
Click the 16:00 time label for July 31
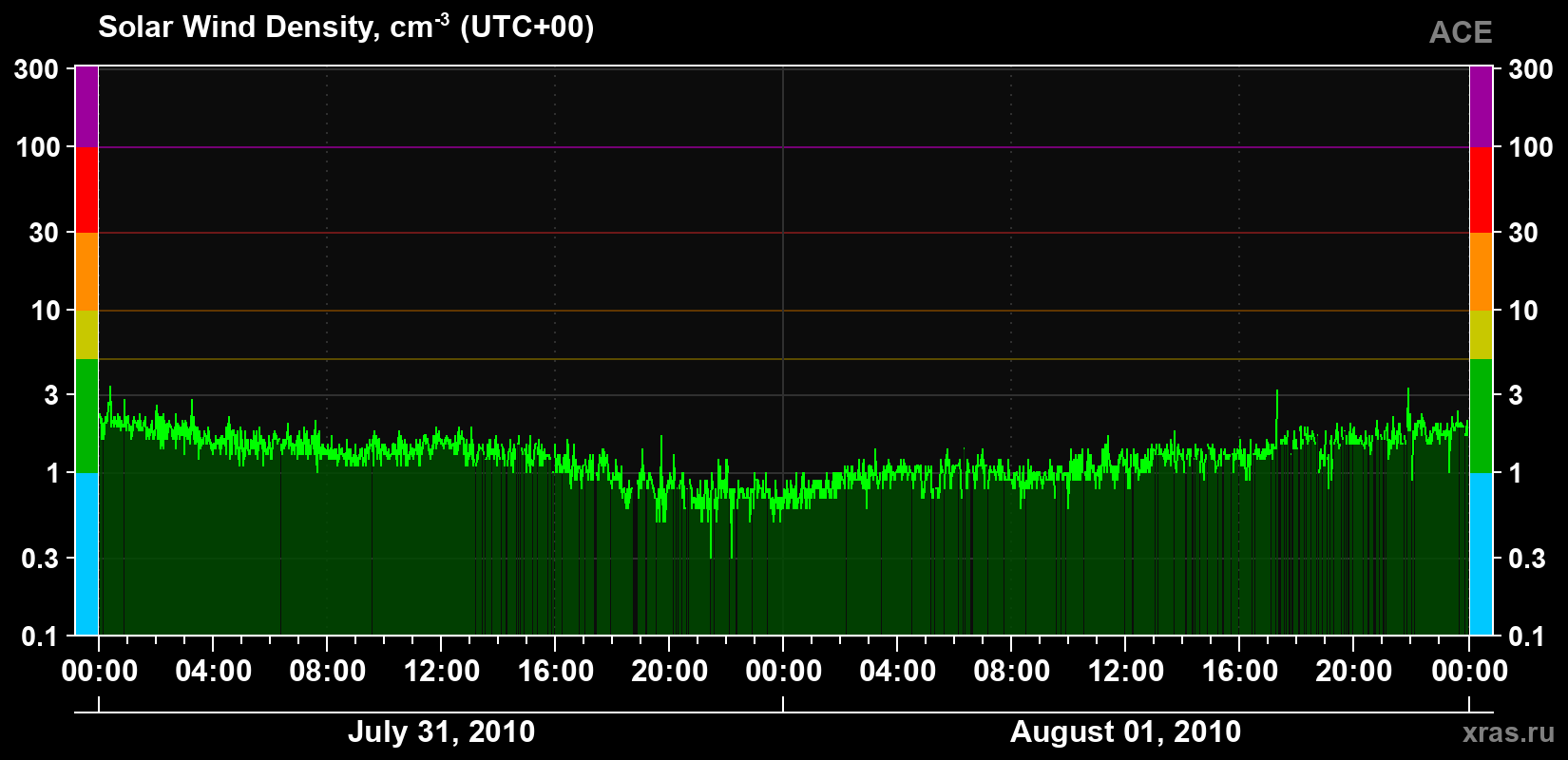pos(555,672)
